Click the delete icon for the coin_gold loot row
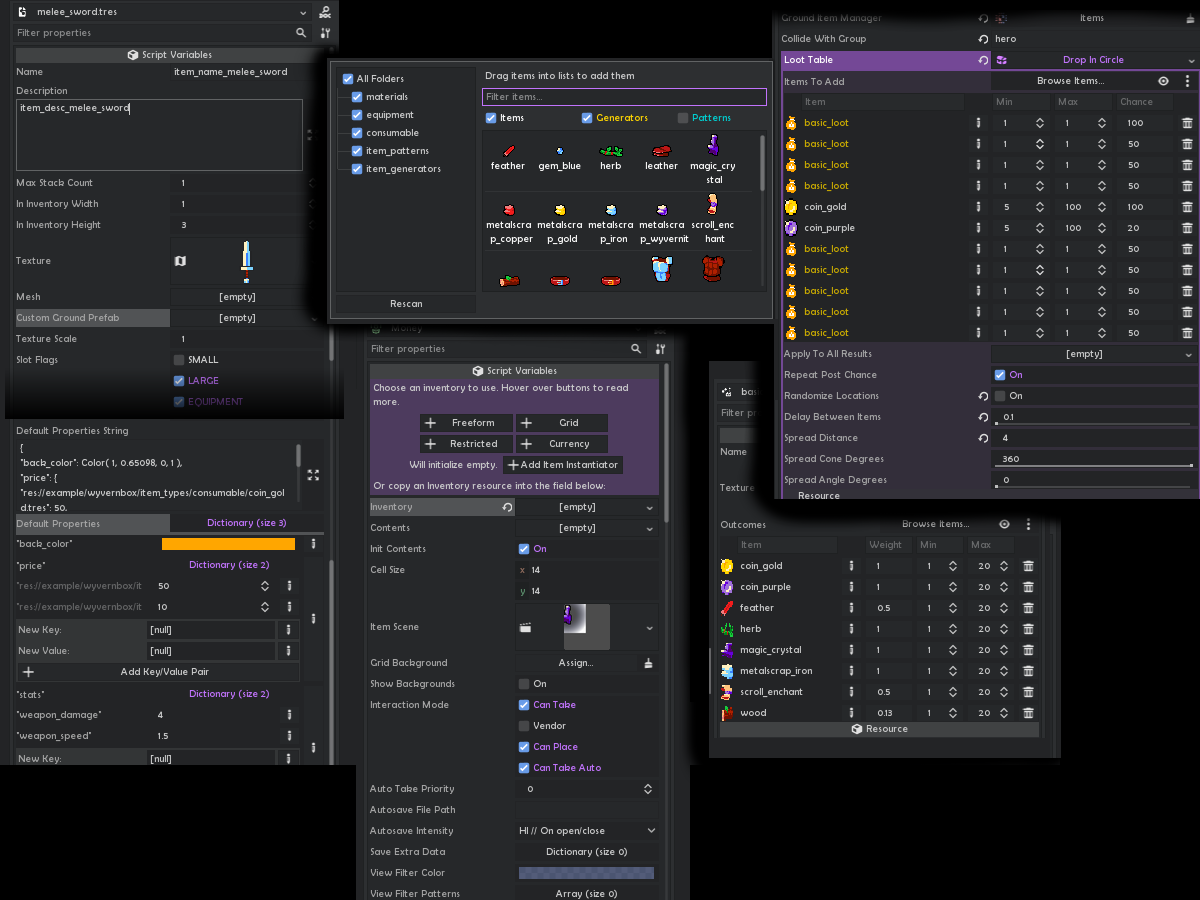This screenshot has height=900, width=1200. (x=1187, y=207)
